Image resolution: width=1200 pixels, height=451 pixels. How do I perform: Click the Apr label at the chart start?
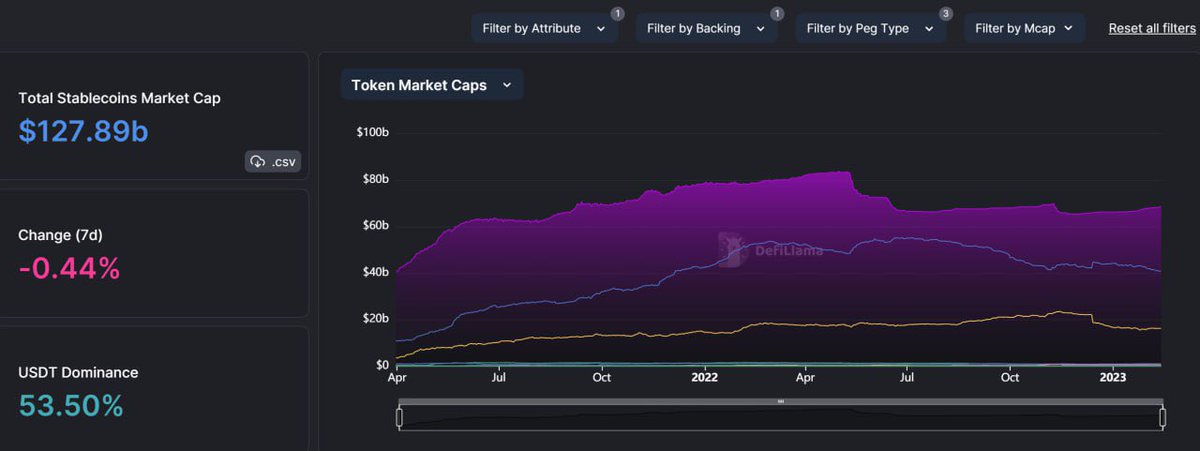point(398,378)
